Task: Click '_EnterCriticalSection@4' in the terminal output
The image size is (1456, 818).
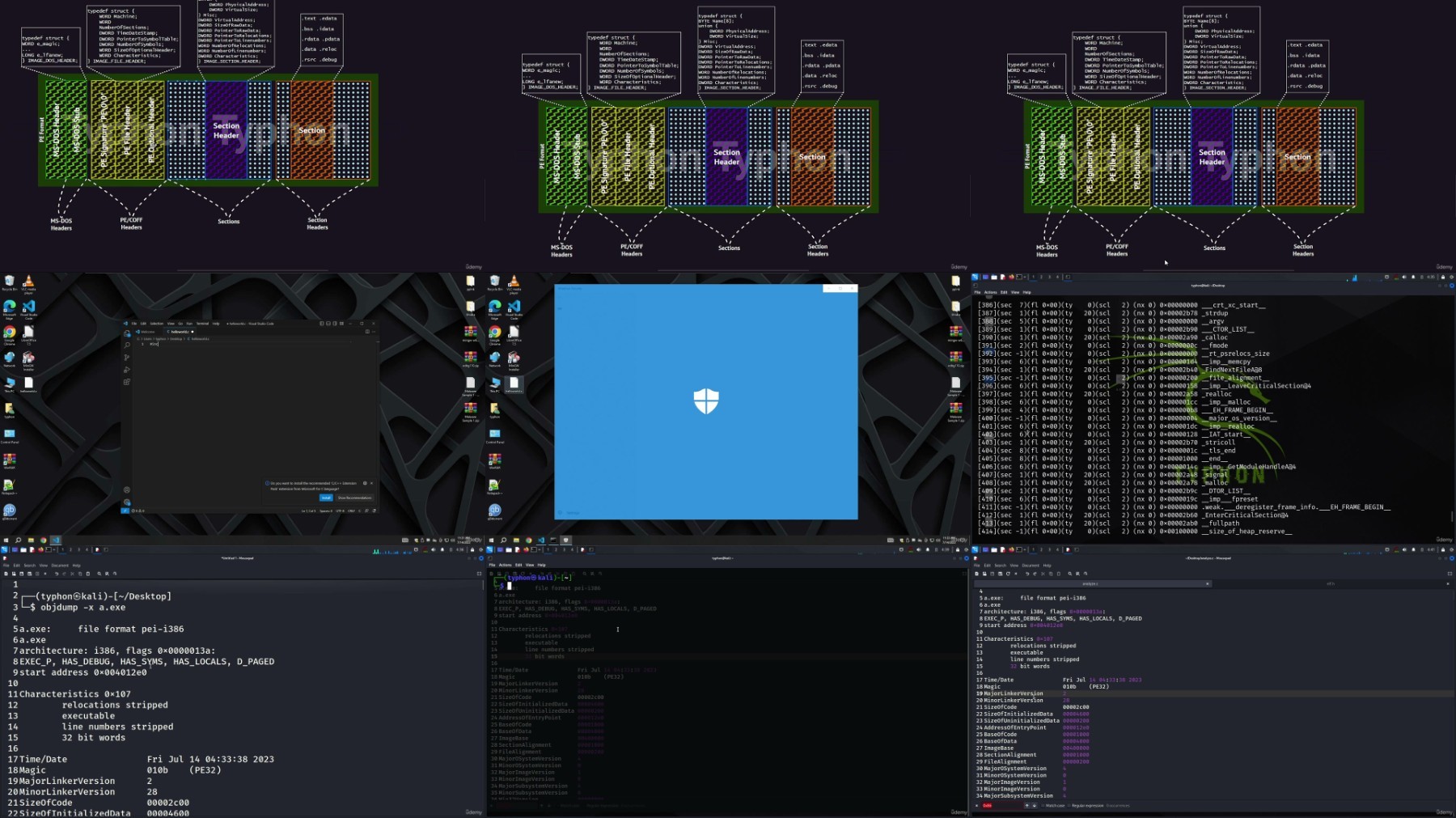Action: pos(1245,515)
